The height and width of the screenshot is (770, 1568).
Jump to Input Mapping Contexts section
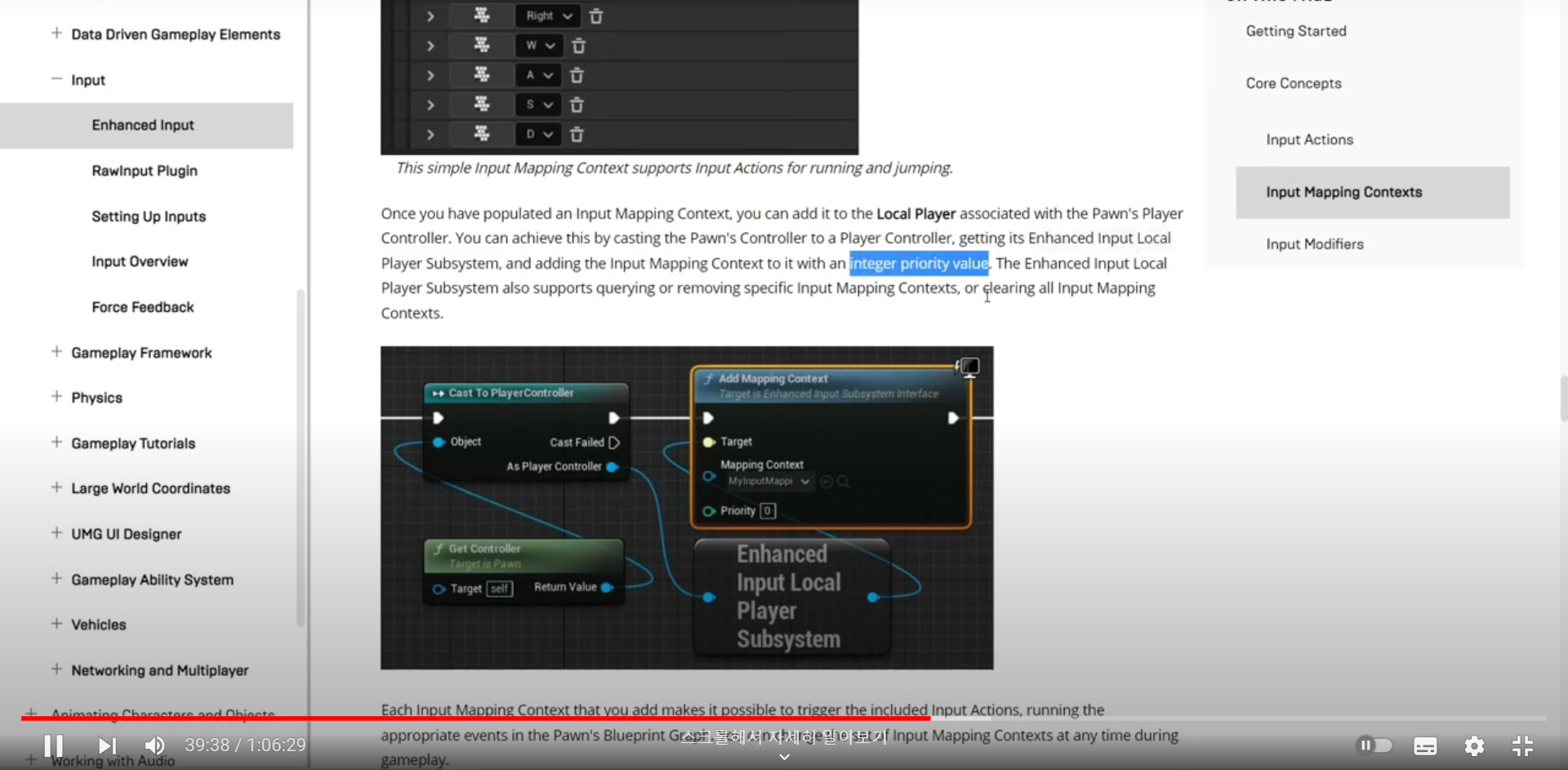tap(1373, 193)
